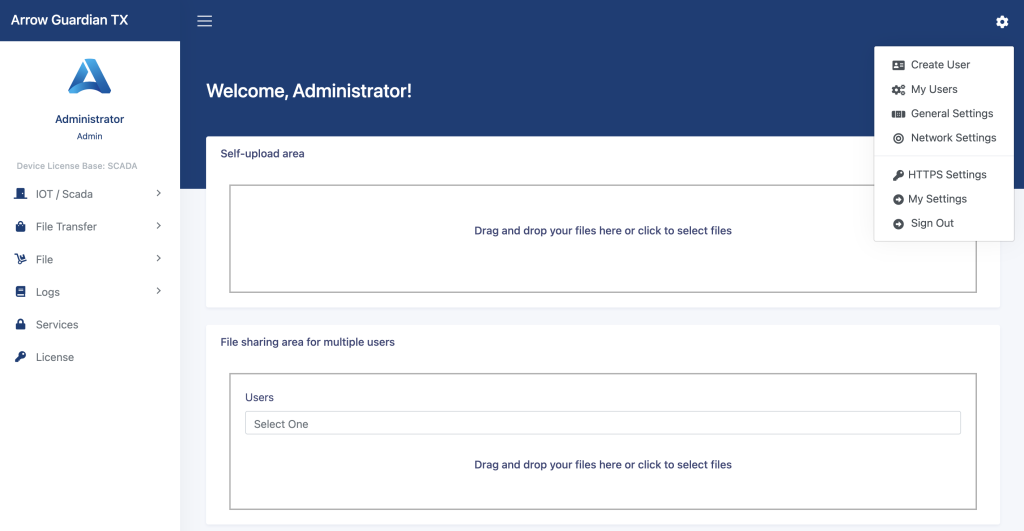Open the gear settings menu
This screenshot has width=1024, height=531.
pyautogui.click(x=1002, y=22)
